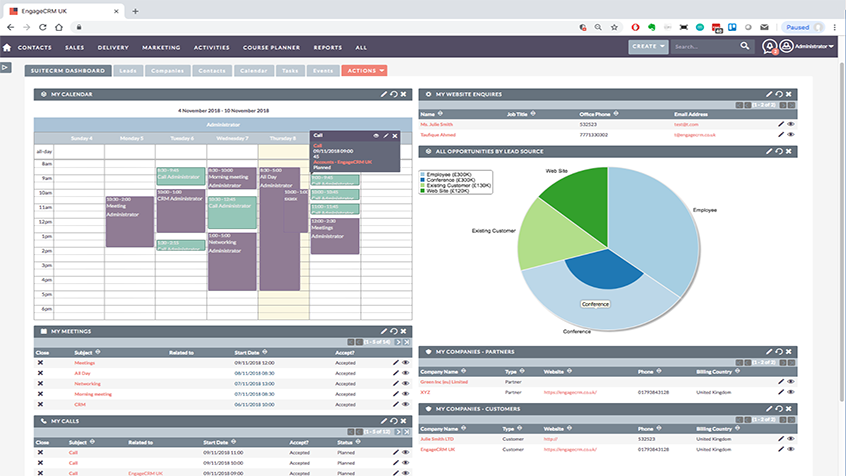Click the search input field in the top bar

[705, 47]
